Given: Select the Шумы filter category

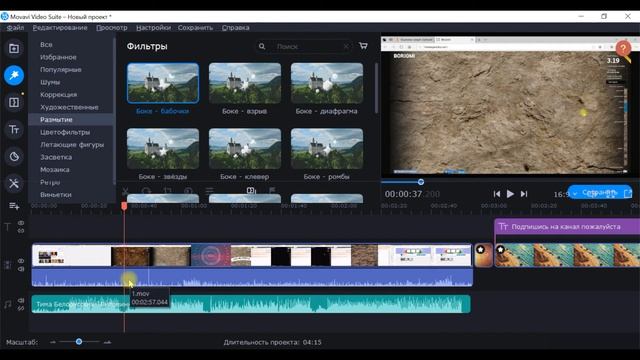Looking at the screenshot, I should (x=50, y=82).
